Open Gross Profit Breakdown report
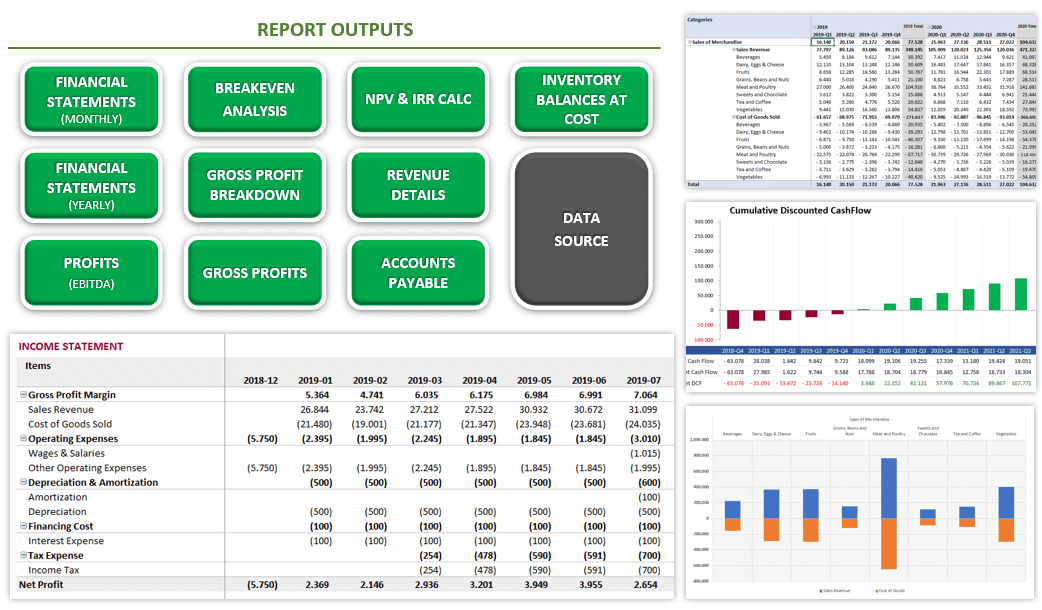The width and height of the screenshot is (1042, 610). pos(255,185)
